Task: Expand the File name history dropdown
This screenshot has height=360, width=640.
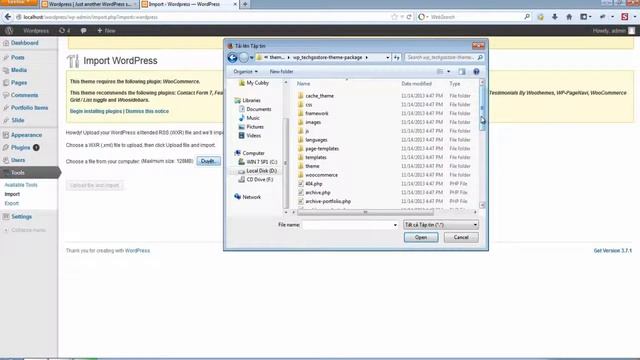Action: point(395,225)
